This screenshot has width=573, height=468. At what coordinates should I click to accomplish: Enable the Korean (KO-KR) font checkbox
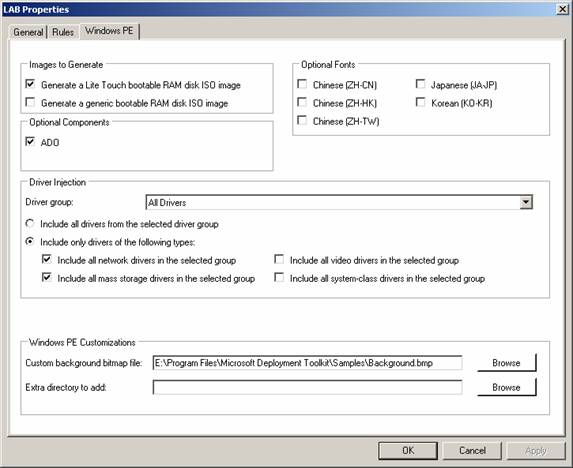coord(421,102)
